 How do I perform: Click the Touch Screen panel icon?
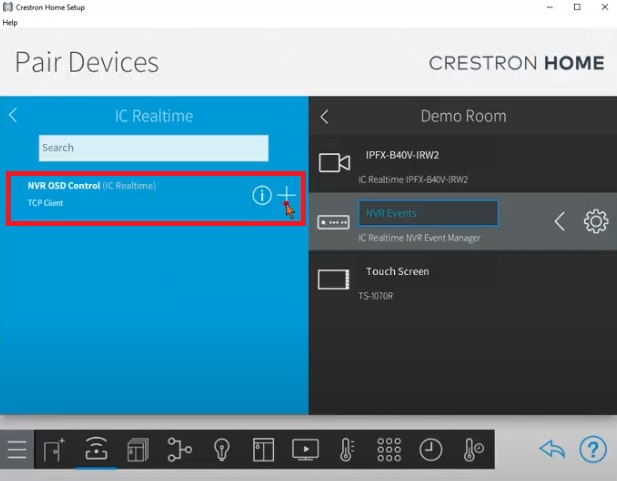click(333, 279)
